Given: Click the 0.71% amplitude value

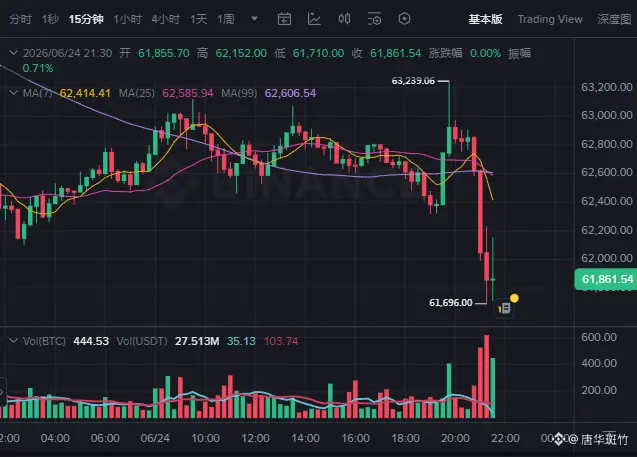Looking at the screenshot, I should [x=38, y=68].
